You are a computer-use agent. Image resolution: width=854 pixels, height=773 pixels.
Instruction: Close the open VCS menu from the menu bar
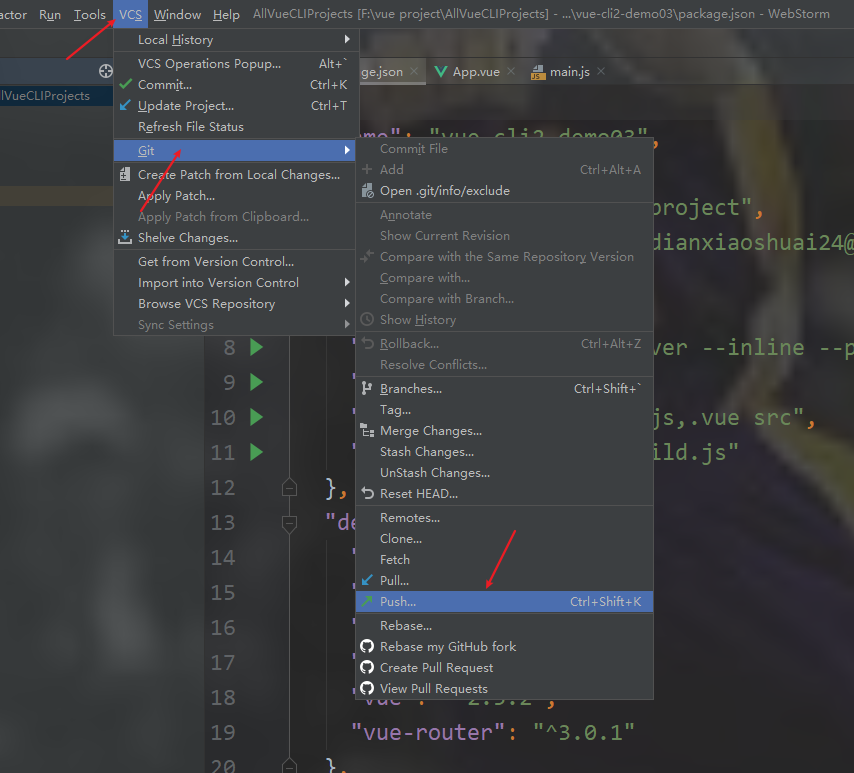coord(130,14)
